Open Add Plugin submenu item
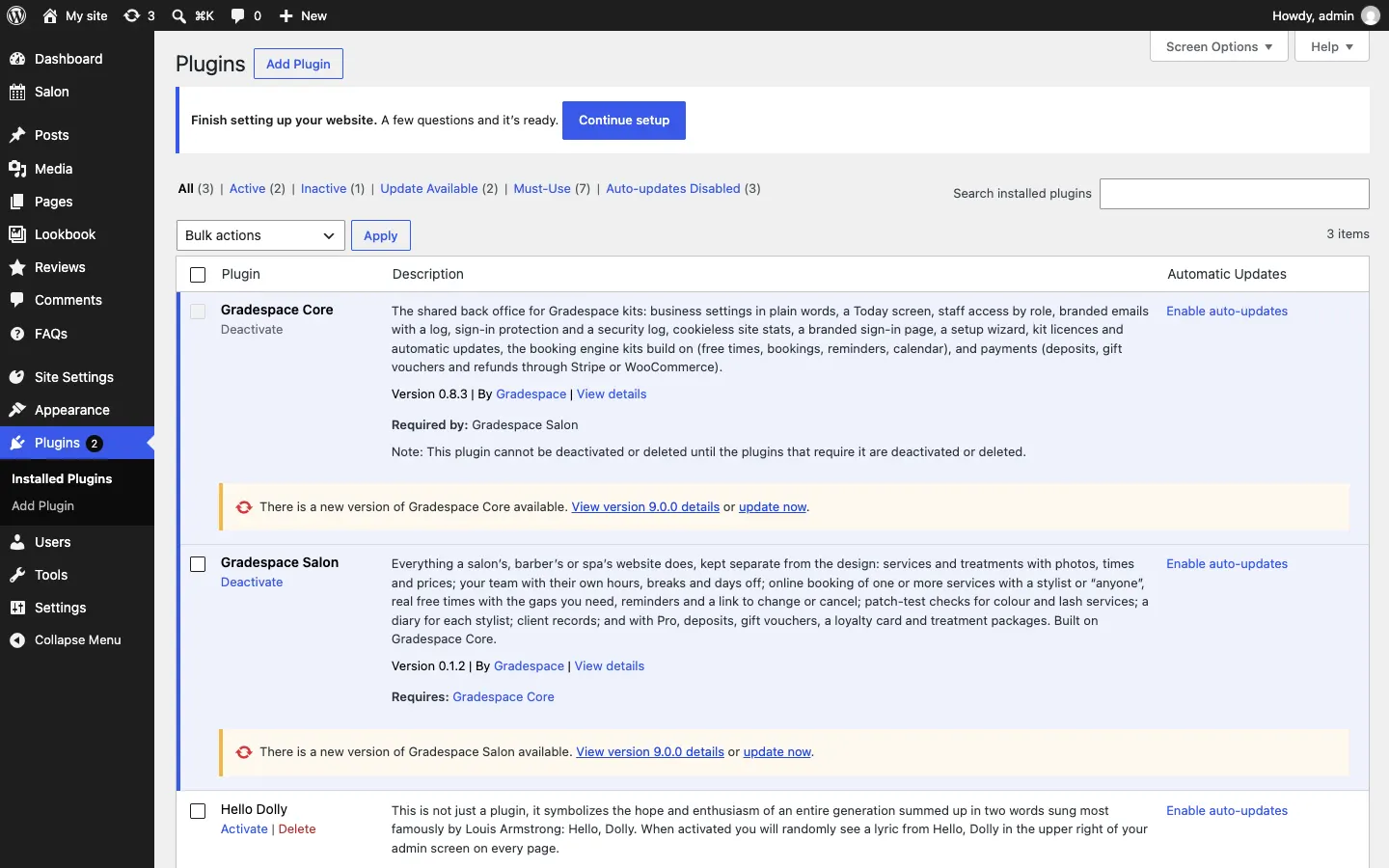The height and width of the screenshot is (868, 1389). [42, 506]
